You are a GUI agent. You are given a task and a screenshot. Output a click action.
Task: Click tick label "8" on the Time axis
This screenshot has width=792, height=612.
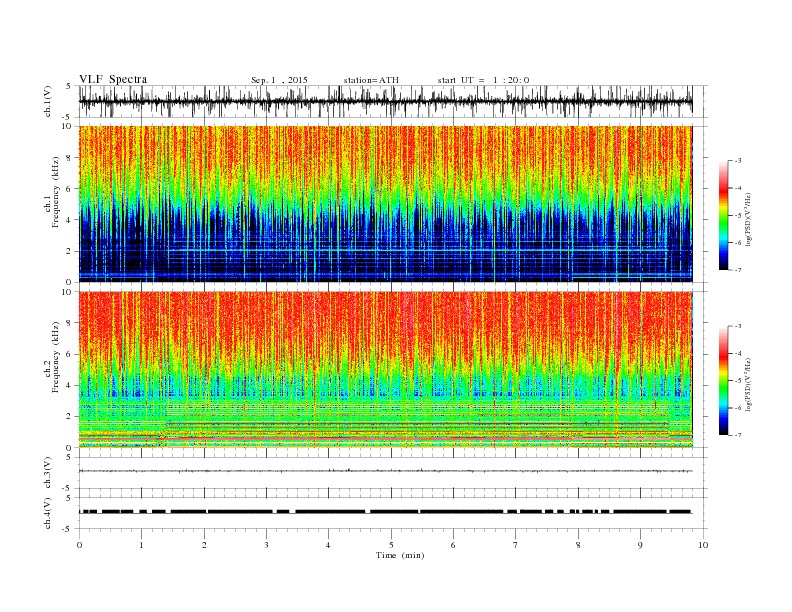(578, 545)
